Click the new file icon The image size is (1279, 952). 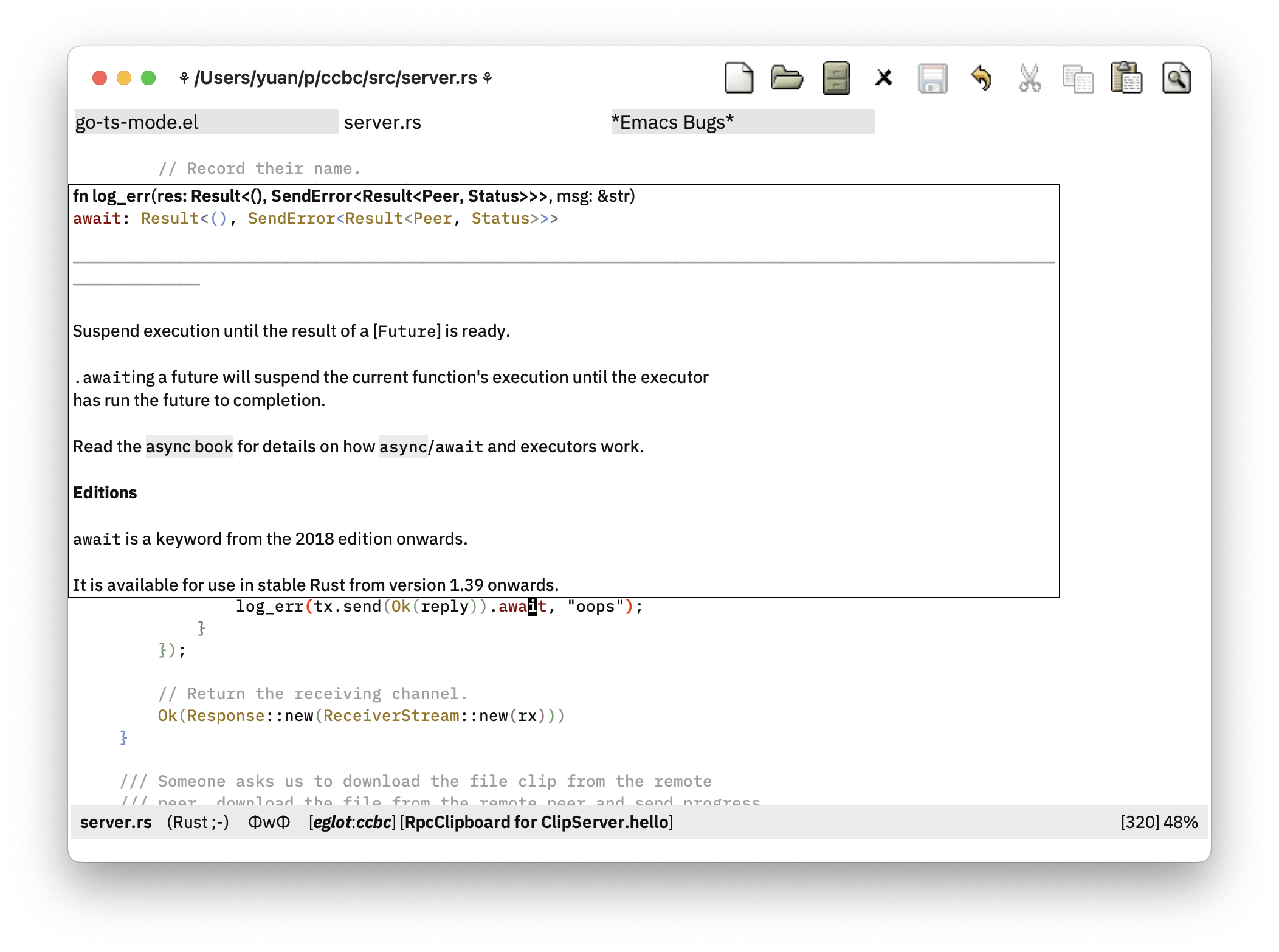point(740,79)
